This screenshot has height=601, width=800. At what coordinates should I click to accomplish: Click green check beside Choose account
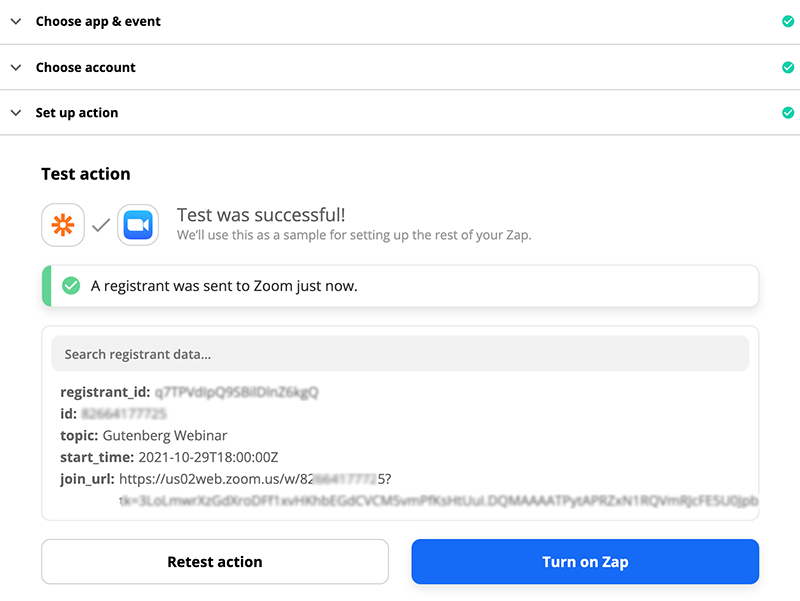[x=788, y=67]
